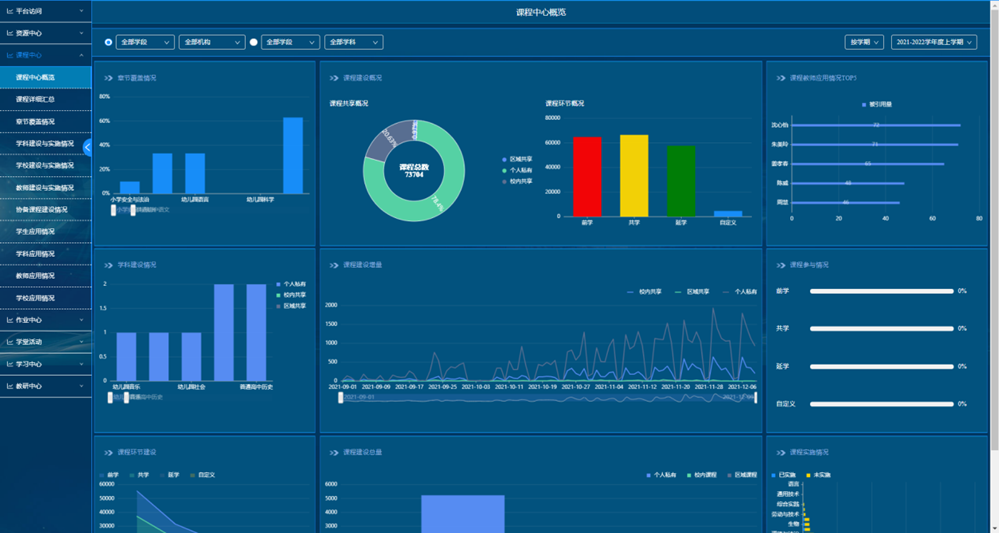Click the double-arrow icon of 课程建设增量 panel
The height and width of the screenshot is (533, 999).
click(334, 265)
